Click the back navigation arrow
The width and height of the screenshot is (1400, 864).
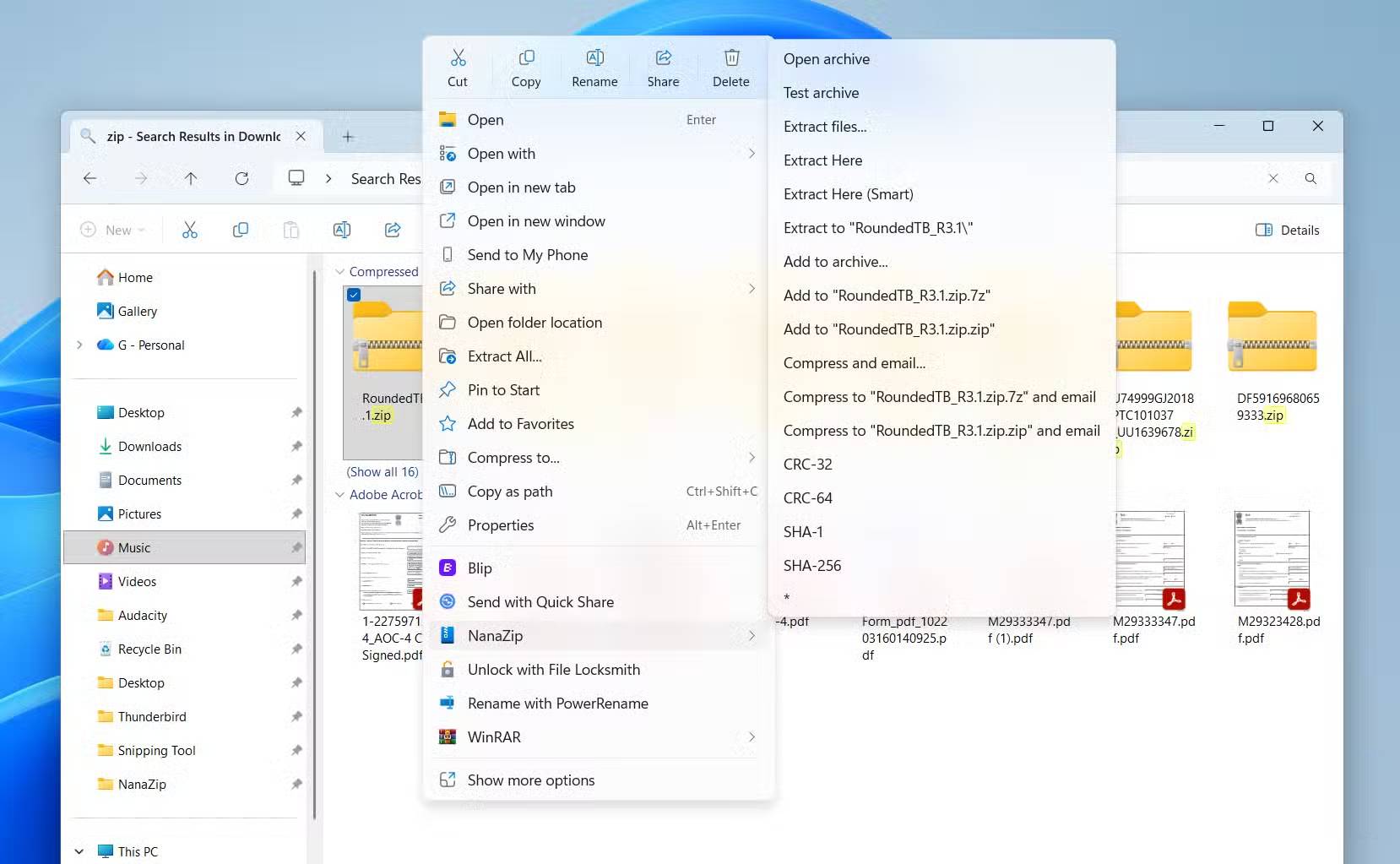tap(90, 178)
